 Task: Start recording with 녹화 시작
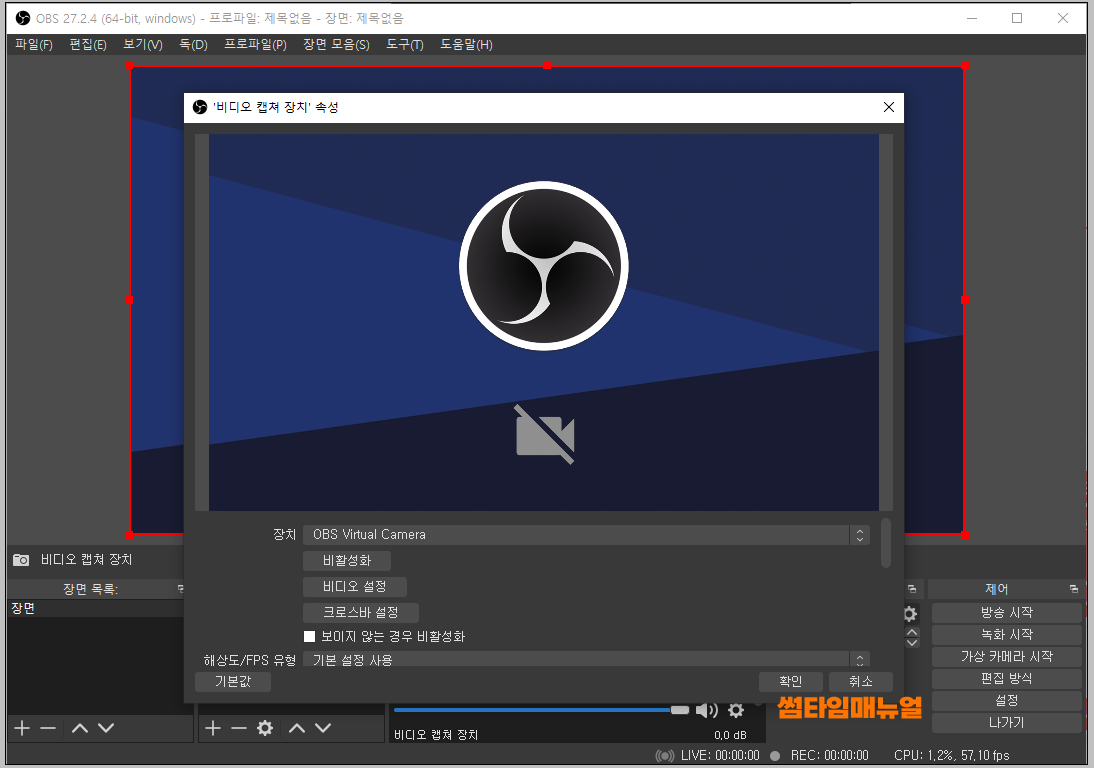click(1006, 635)
